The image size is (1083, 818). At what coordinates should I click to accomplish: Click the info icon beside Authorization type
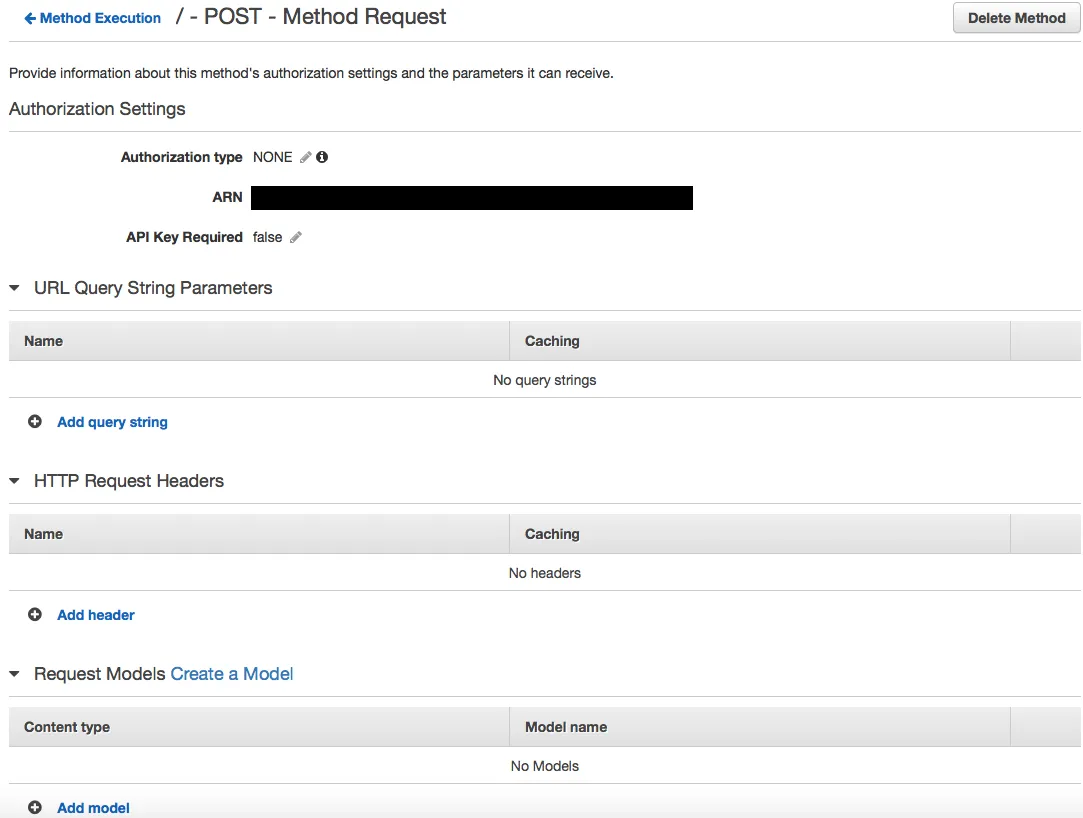click(x=322, y=157)
